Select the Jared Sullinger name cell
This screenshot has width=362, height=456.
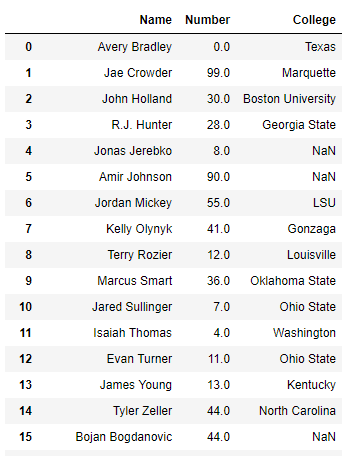coord(132,307)
